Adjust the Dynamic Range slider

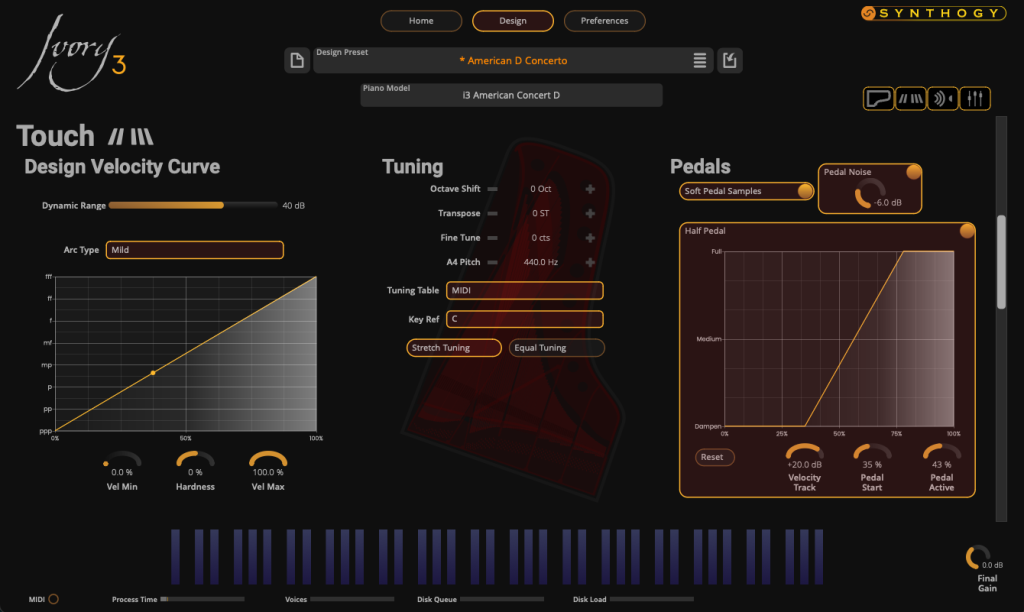pos(193,205)
